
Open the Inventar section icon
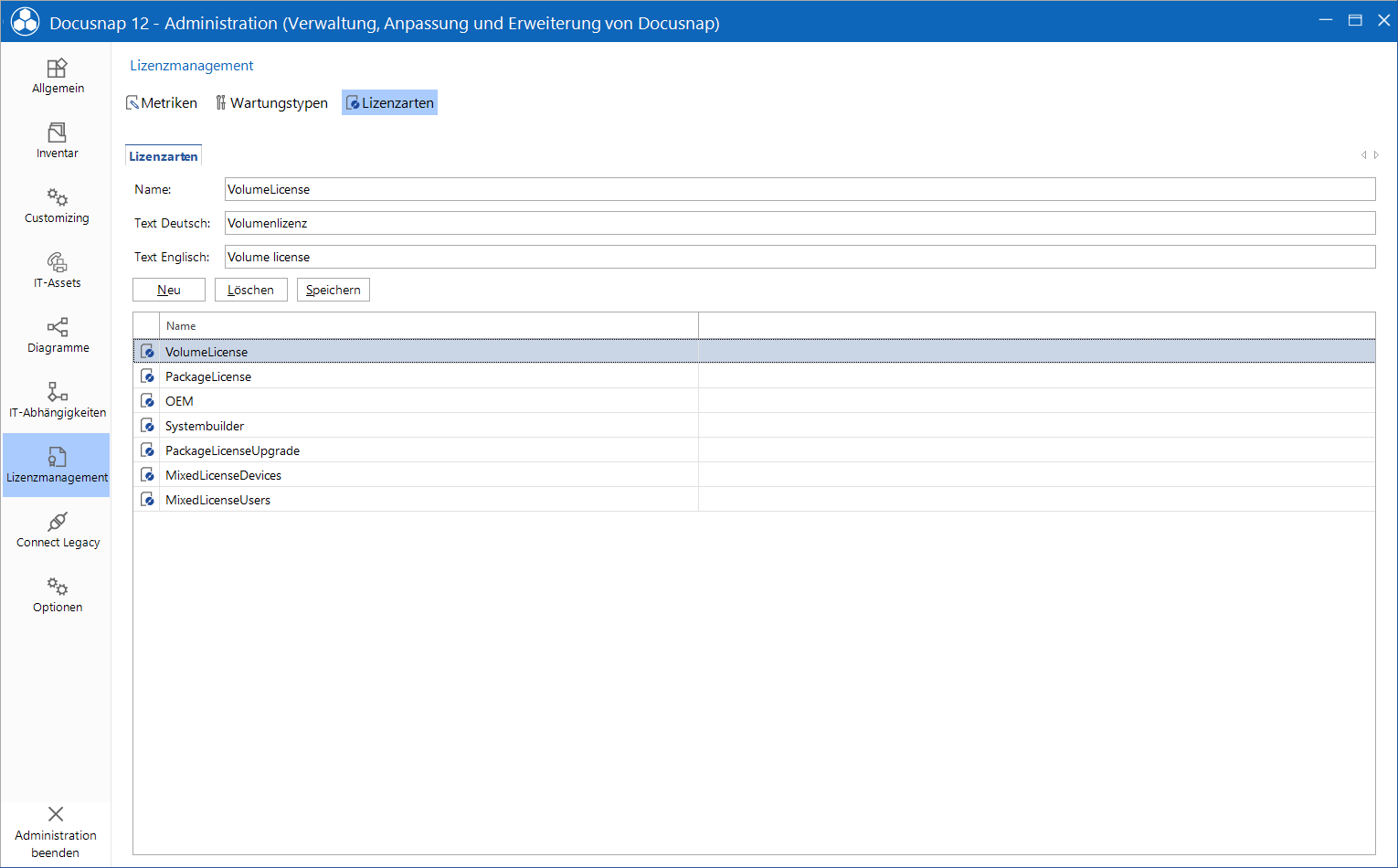tap(57, 133)
